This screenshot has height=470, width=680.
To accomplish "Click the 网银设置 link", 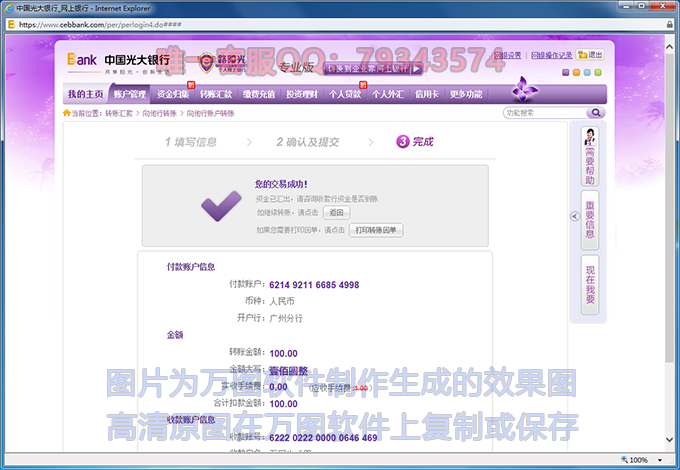I will tap(508, 55).
